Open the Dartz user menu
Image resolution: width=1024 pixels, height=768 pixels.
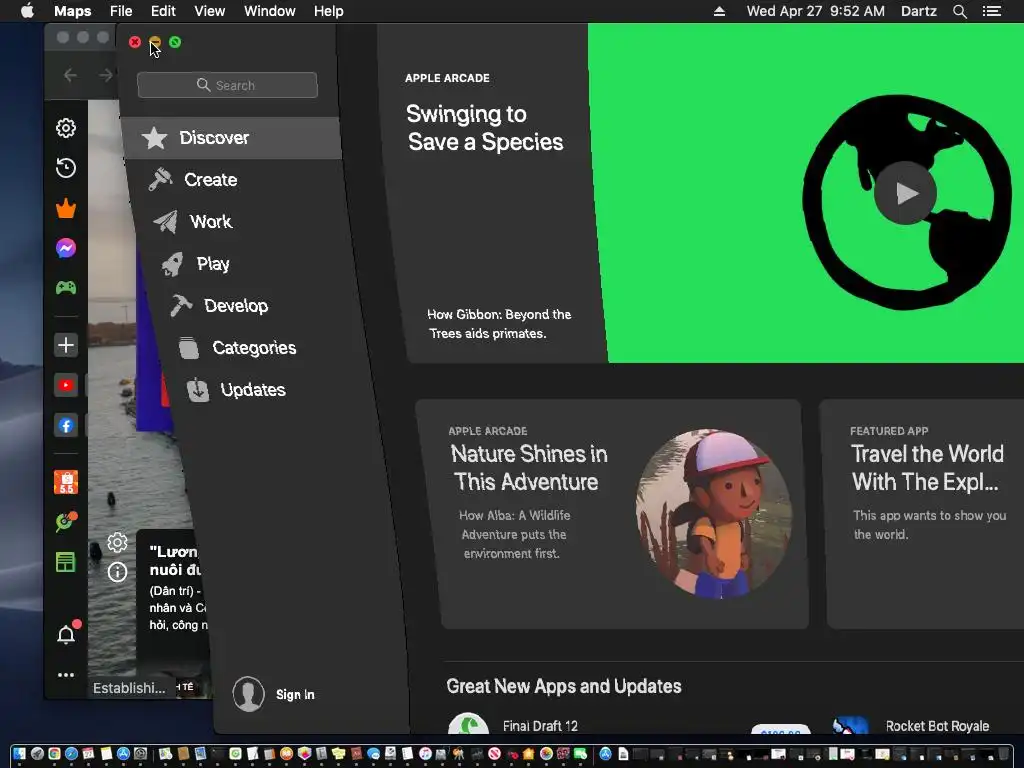click(918, 11)
